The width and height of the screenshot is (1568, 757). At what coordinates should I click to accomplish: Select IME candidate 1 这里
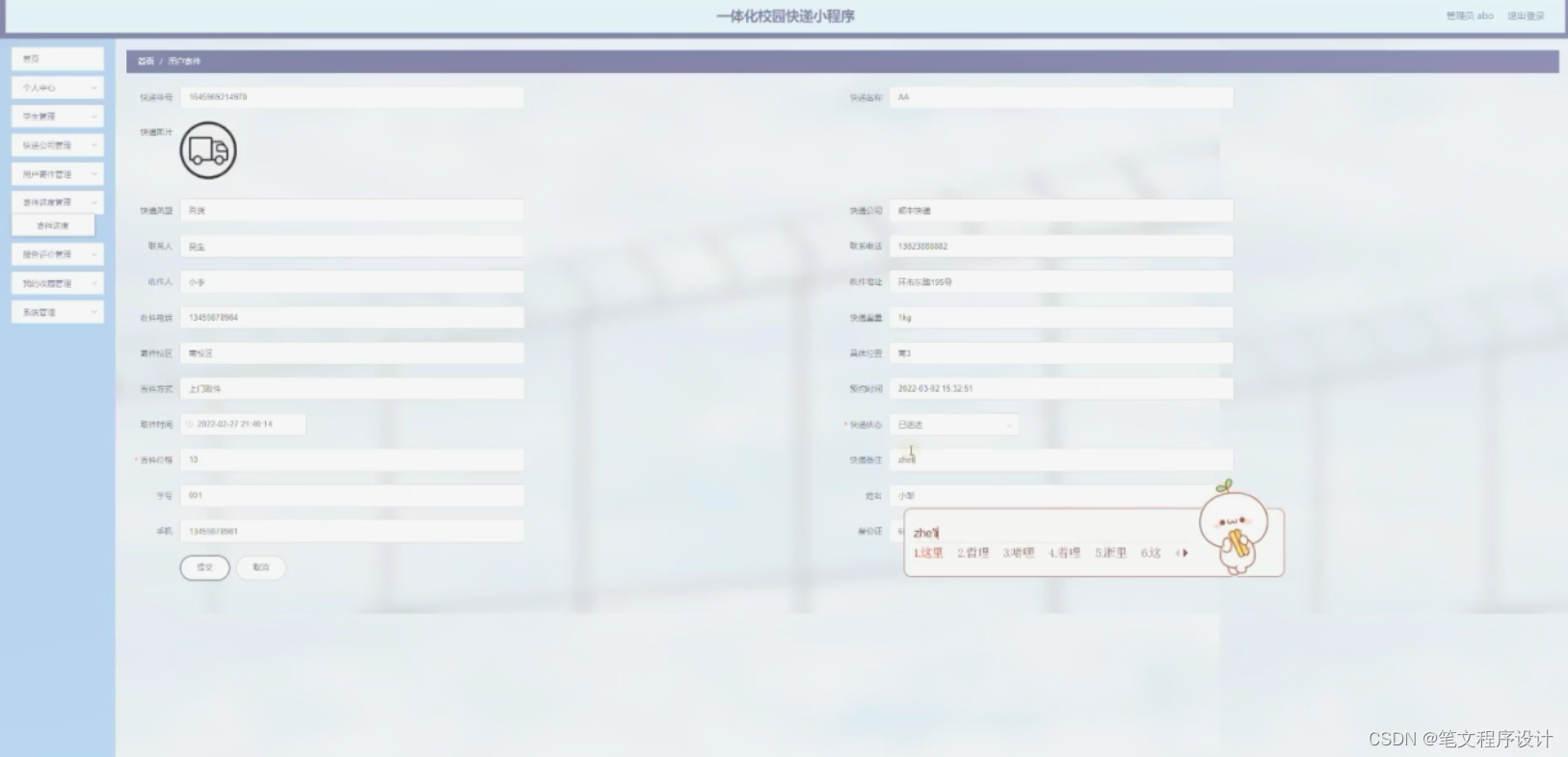coord(928,553)
